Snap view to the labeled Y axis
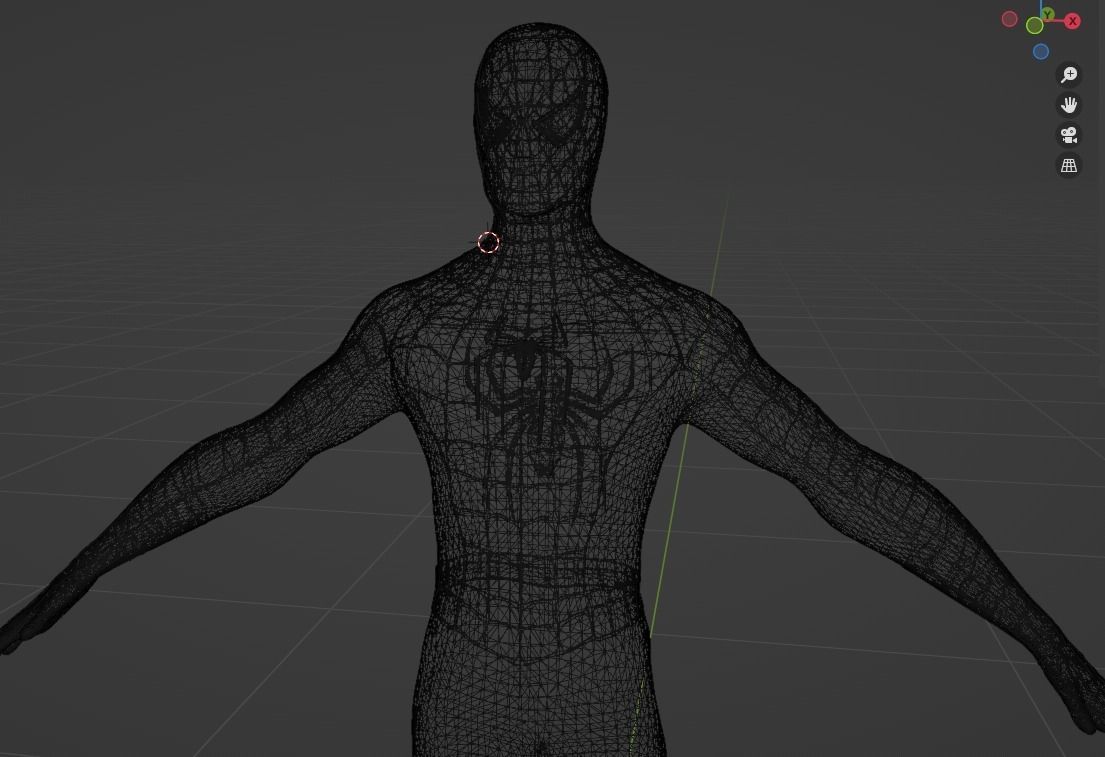The image size is (1105, 757). pos(1048,15)
